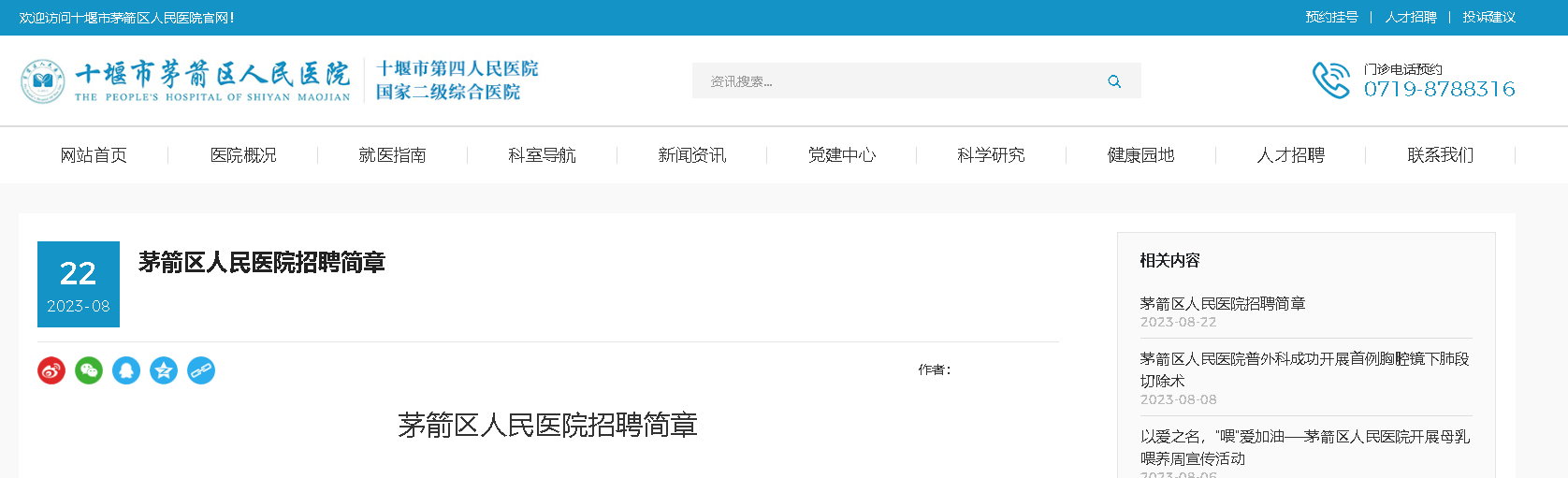The image size is (1568, 478).
Task: Click welcome text 欢迎访问十堰市茅箭区人民医院官网
Action: pyautogui.click(x=126, y=18)
